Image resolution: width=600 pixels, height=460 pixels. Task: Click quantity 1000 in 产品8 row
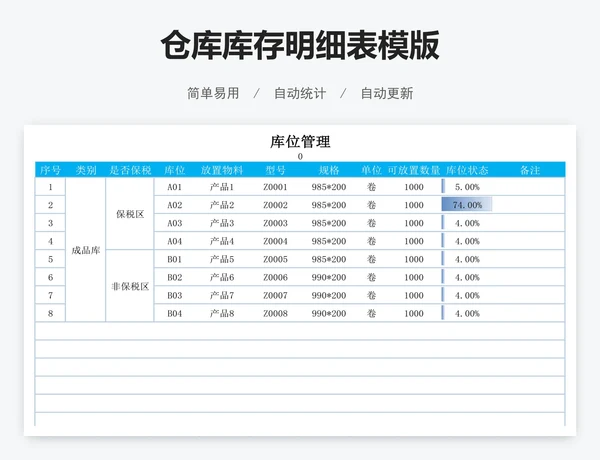click(414, 313)
